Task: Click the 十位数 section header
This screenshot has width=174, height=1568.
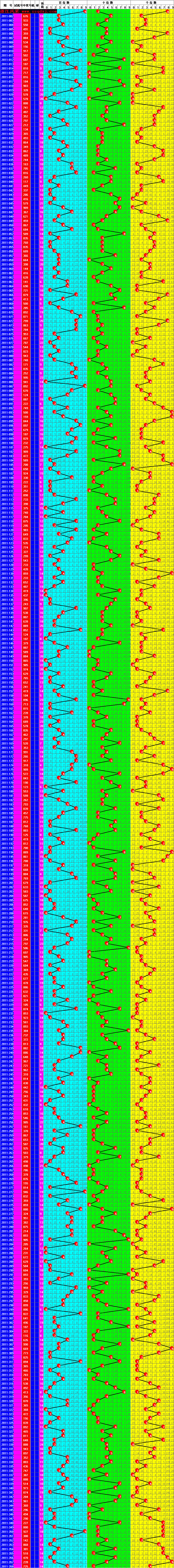Action: (108, 3)
